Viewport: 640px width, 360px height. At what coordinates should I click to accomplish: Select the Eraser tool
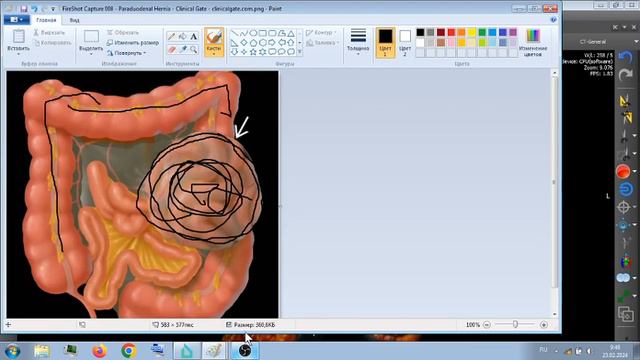point(171,49)
